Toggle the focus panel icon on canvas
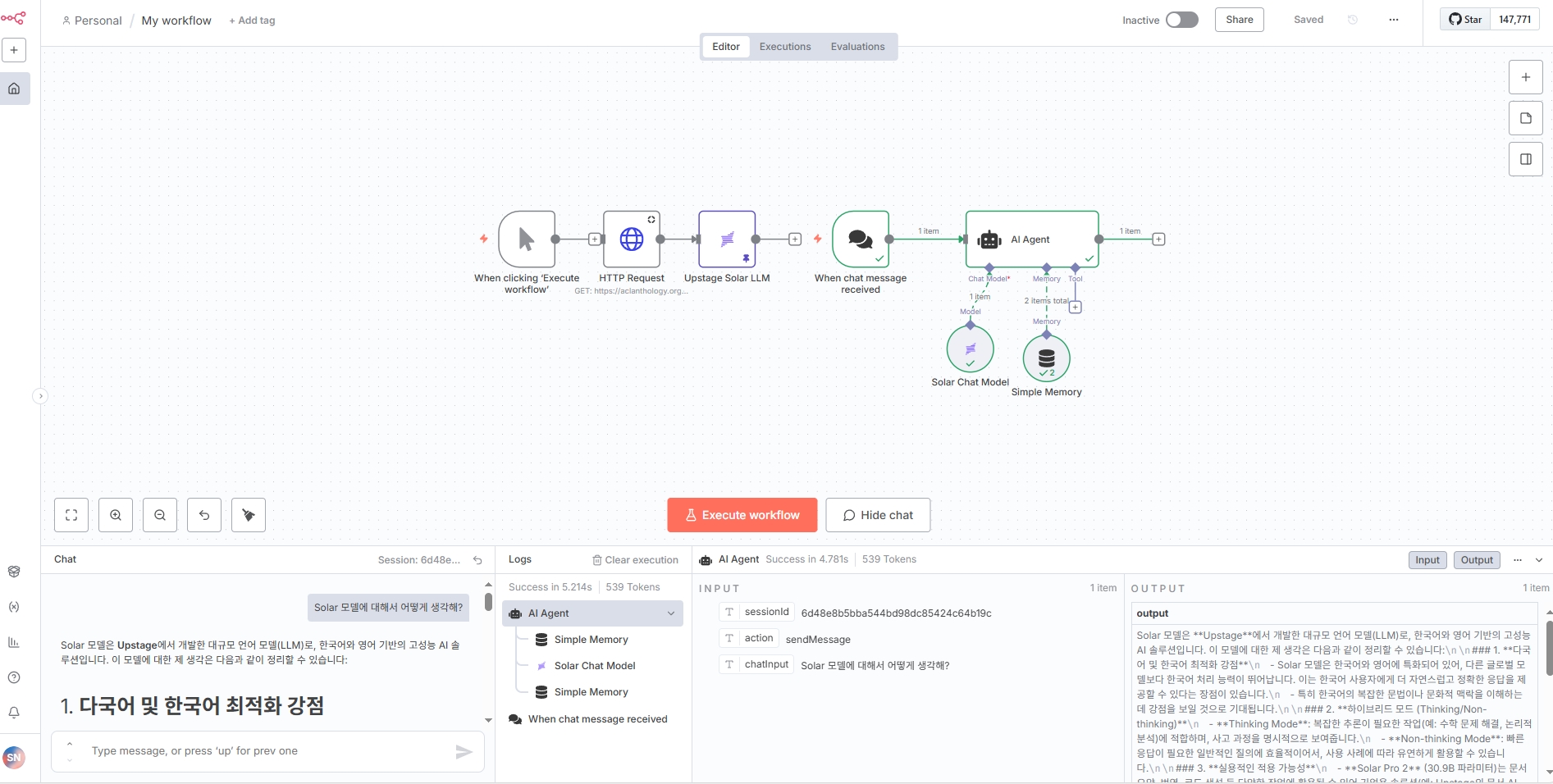This screenshot has height=784, width=1553. point(1526,159)
